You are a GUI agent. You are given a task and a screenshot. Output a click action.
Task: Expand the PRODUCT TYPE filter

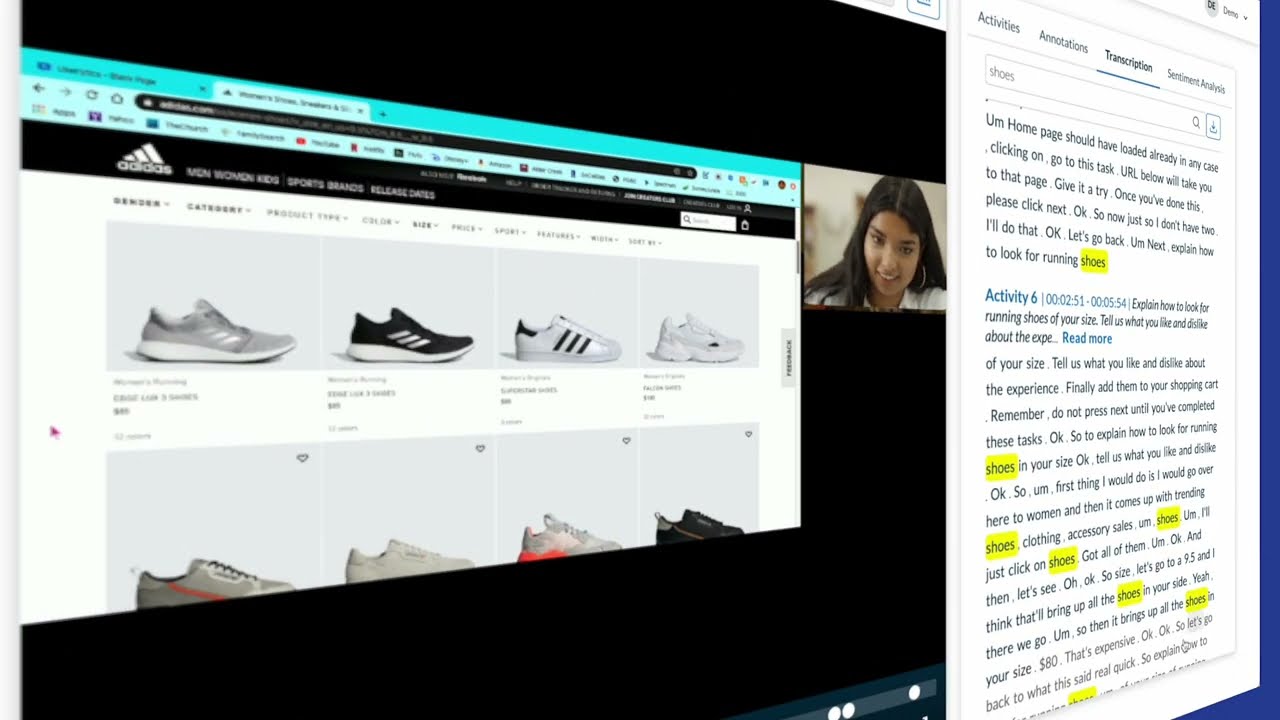point(307,216)
